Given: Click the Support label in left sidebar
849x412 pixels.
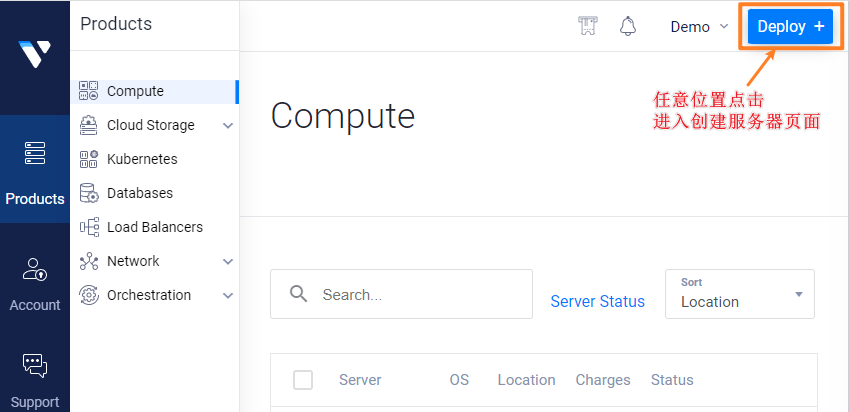Looking at the screenshot, I should (x=35, y=402).
